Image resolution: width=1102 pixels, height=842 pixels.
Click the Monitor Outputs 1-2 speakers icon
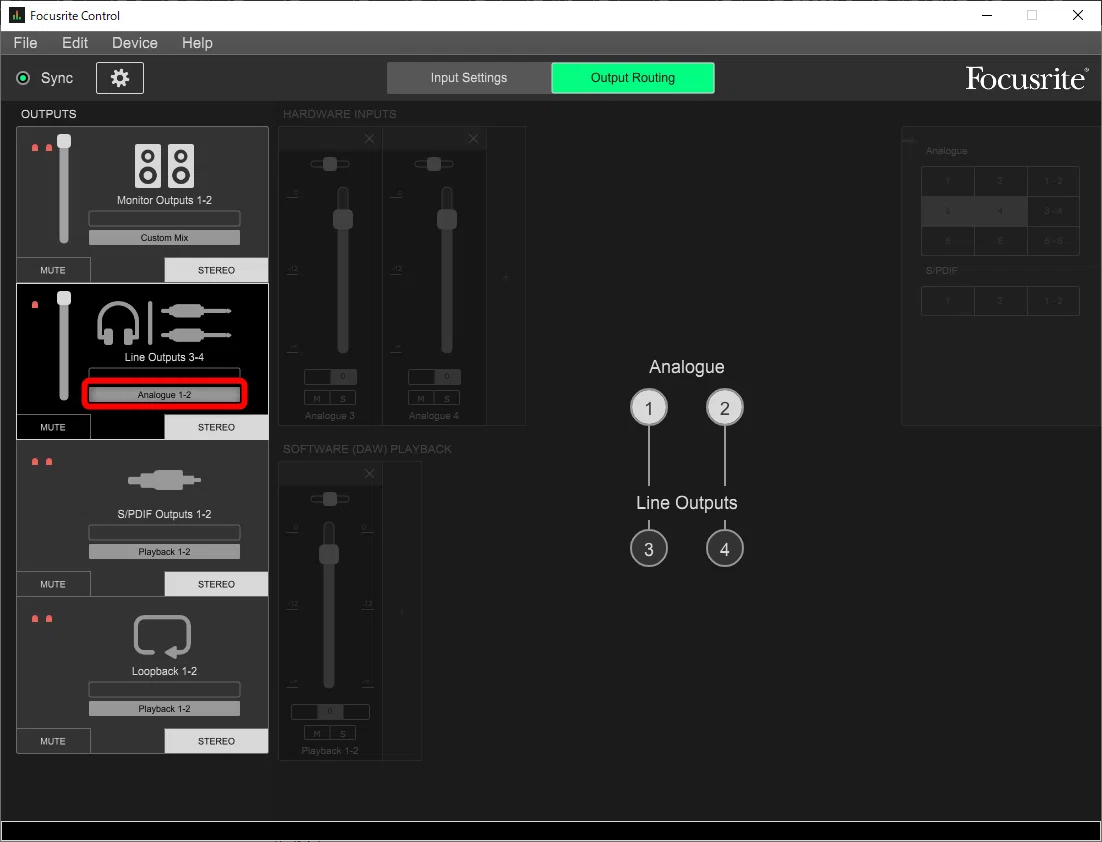164,166
